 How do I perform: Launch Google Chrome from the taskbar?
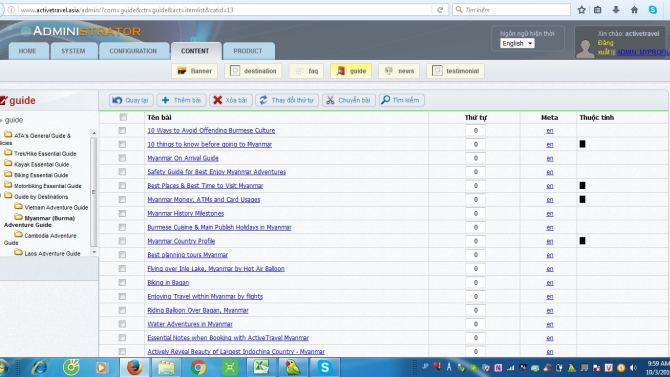point(198,367)
